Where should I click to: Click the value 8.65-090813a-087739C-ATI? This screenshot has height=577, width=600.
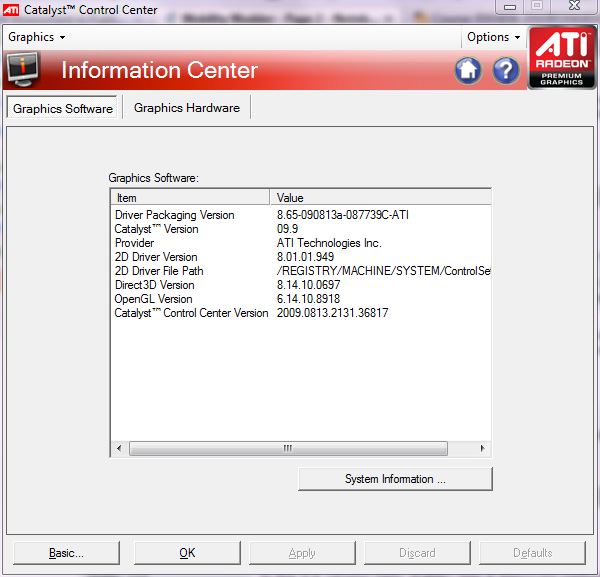click(x=343, y=215)
